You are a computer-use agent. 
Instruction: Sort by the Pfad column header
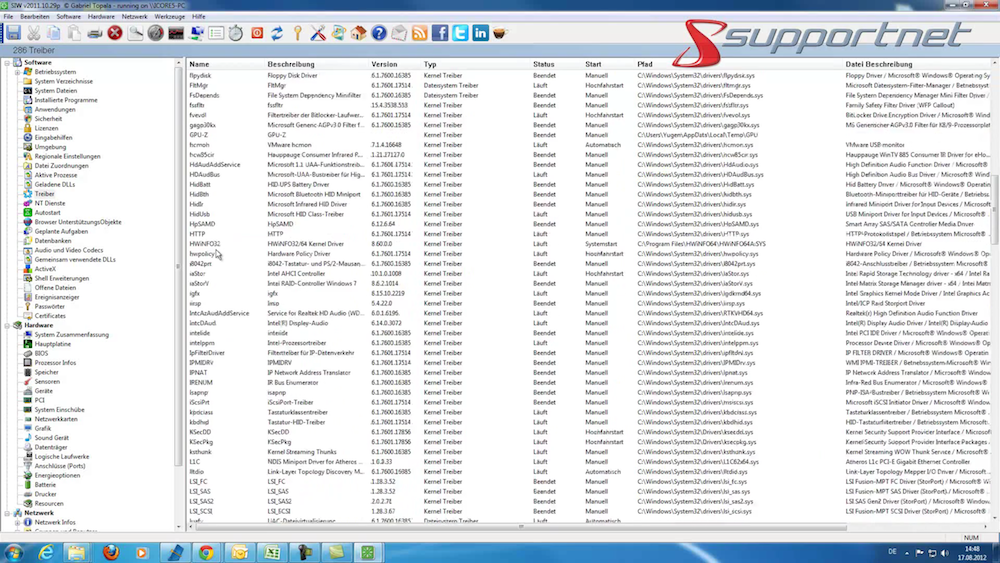645,64
